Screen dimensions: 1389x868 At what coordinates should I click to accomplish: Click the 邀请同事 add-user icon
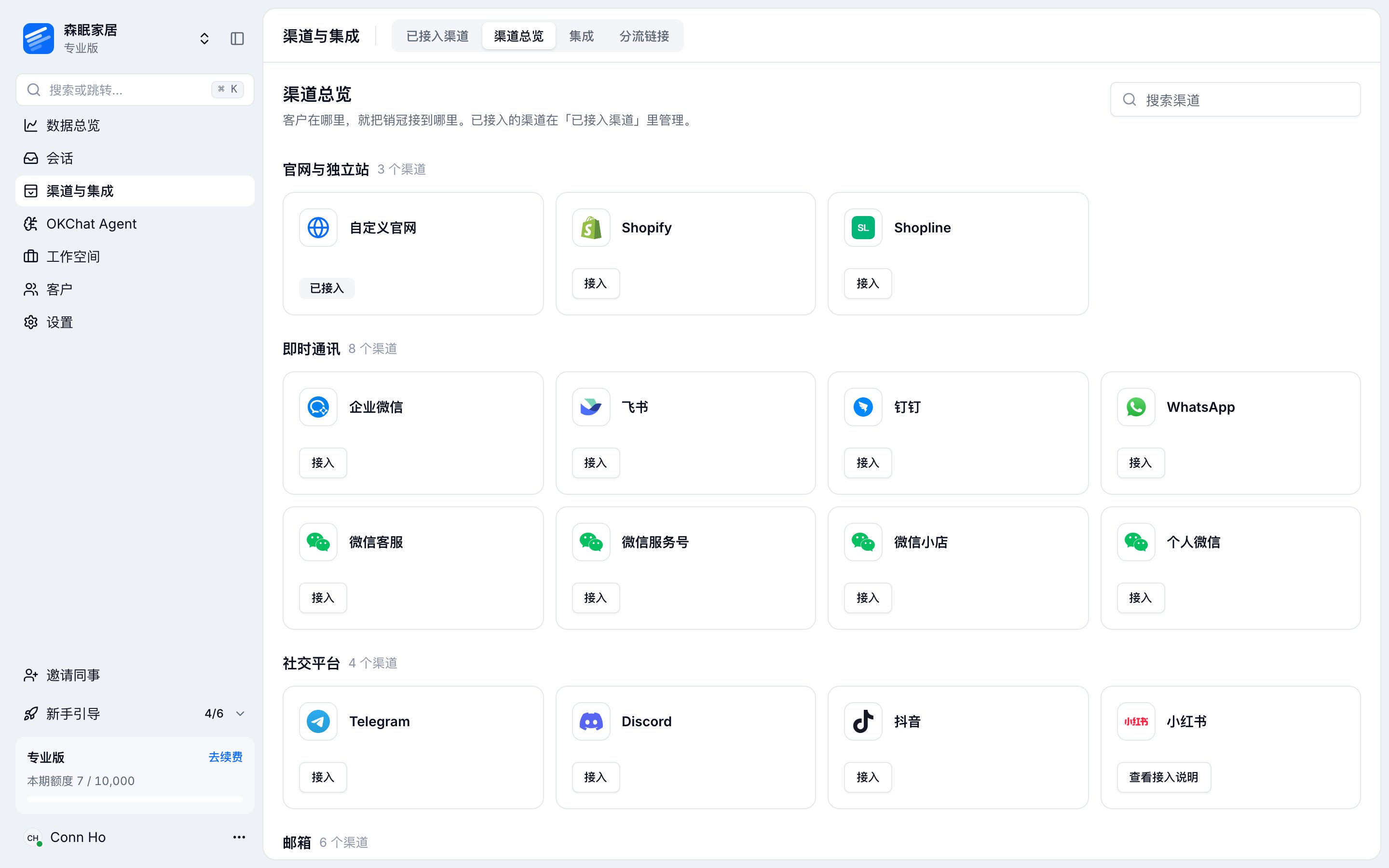tap(31, 675)
